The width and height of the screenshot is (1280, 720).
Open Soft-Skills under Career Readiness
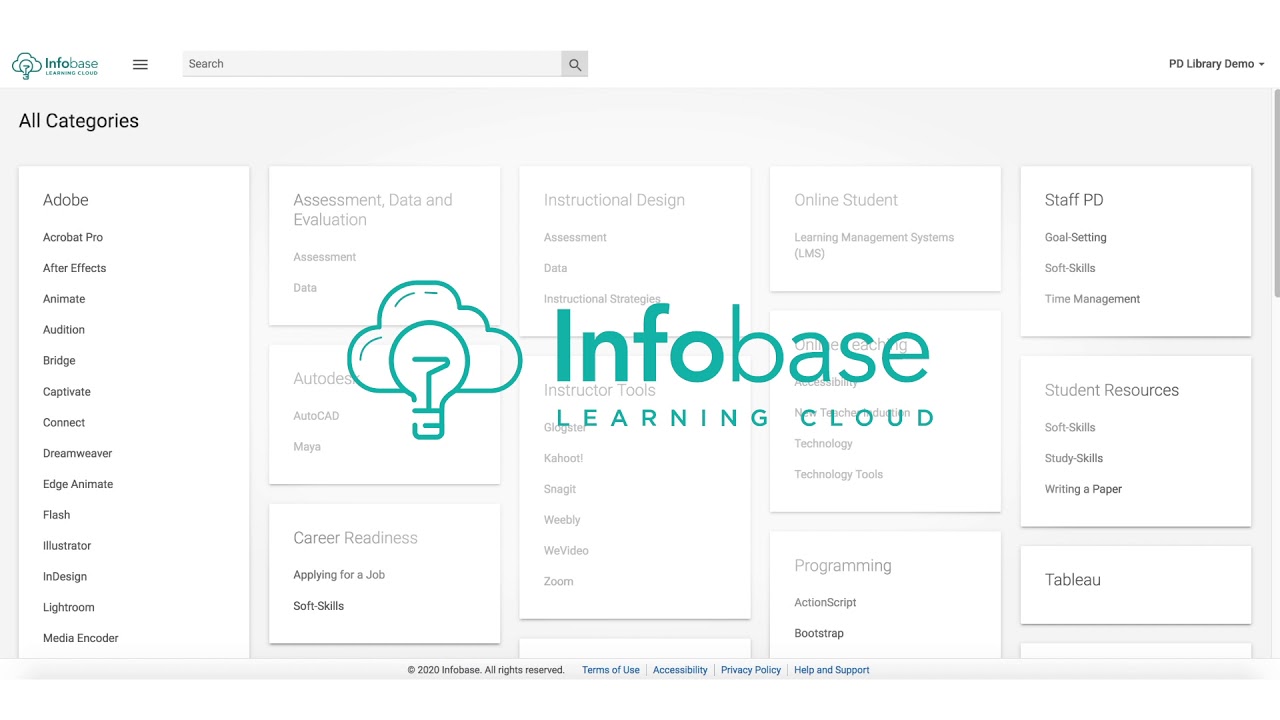(319, 606)
